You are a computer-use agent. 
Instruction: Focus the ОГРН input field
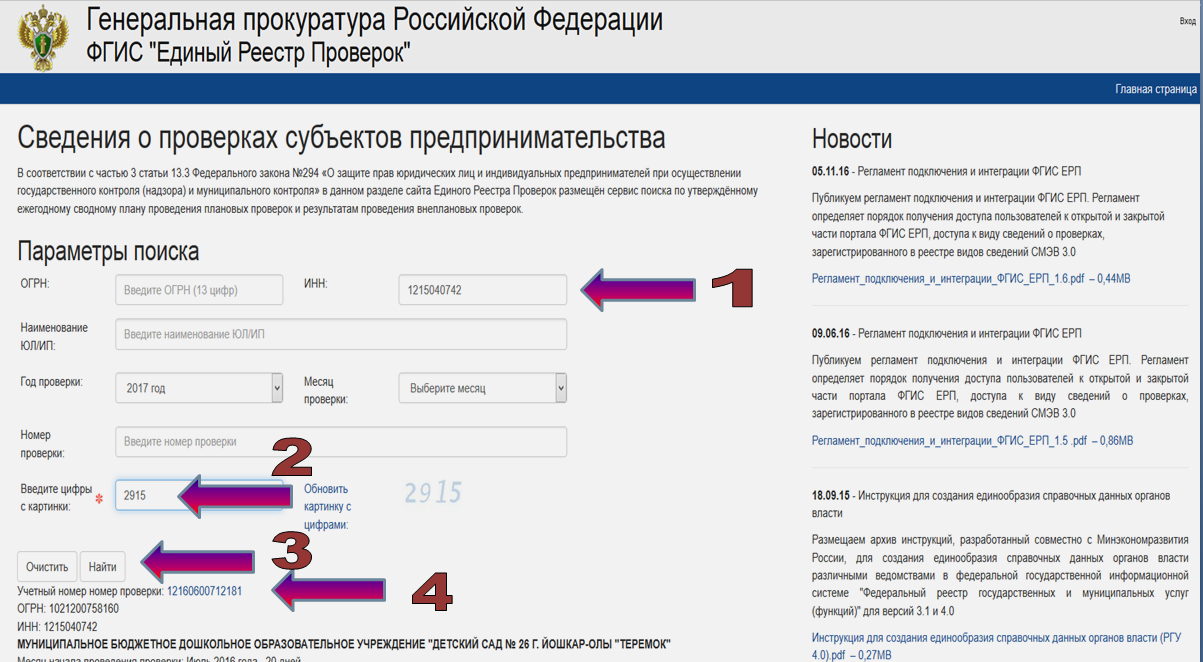click(x=199, y=290)
